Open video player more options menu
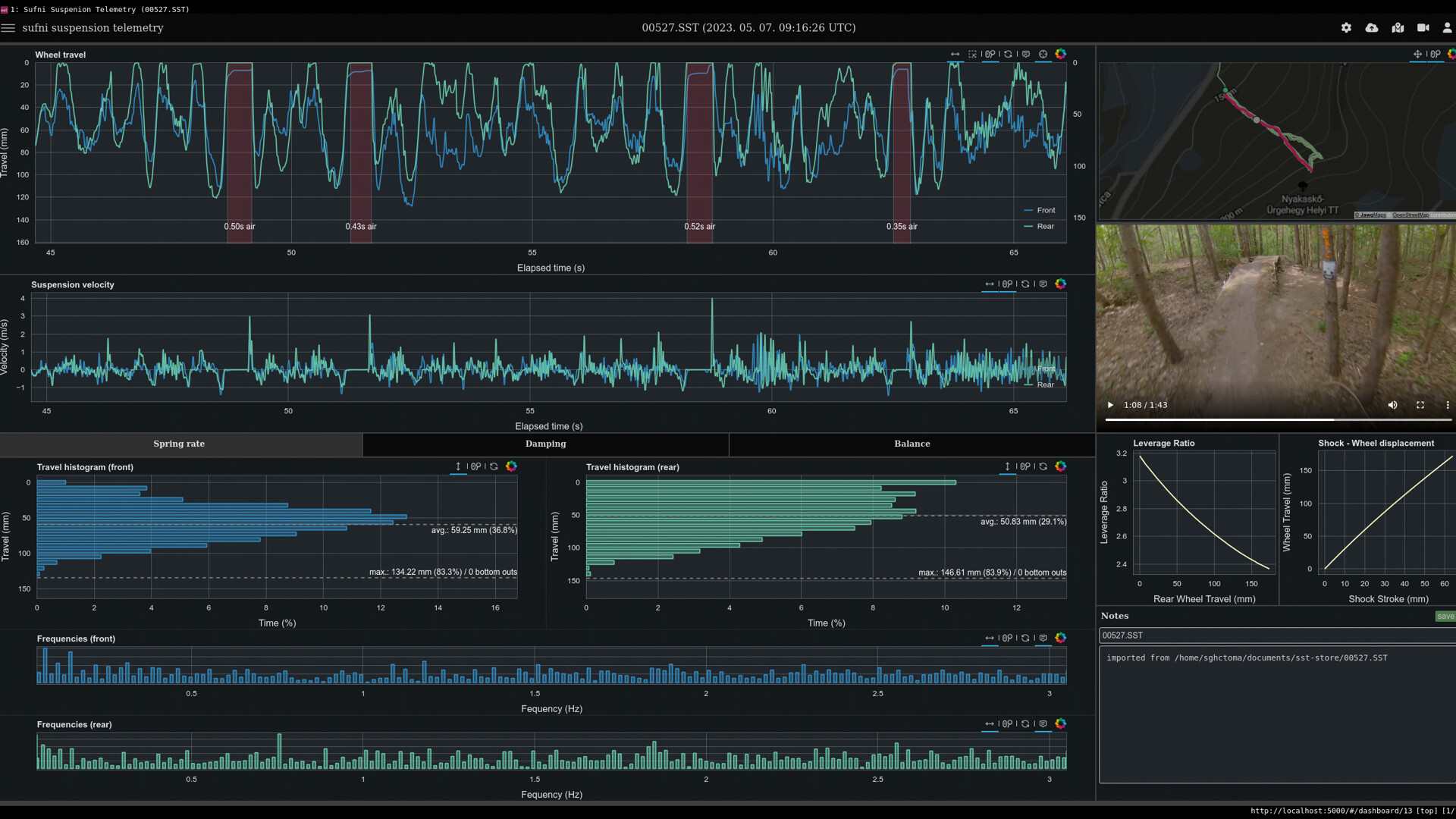Screen dimensions: 1456x819 coord(1447,405)
